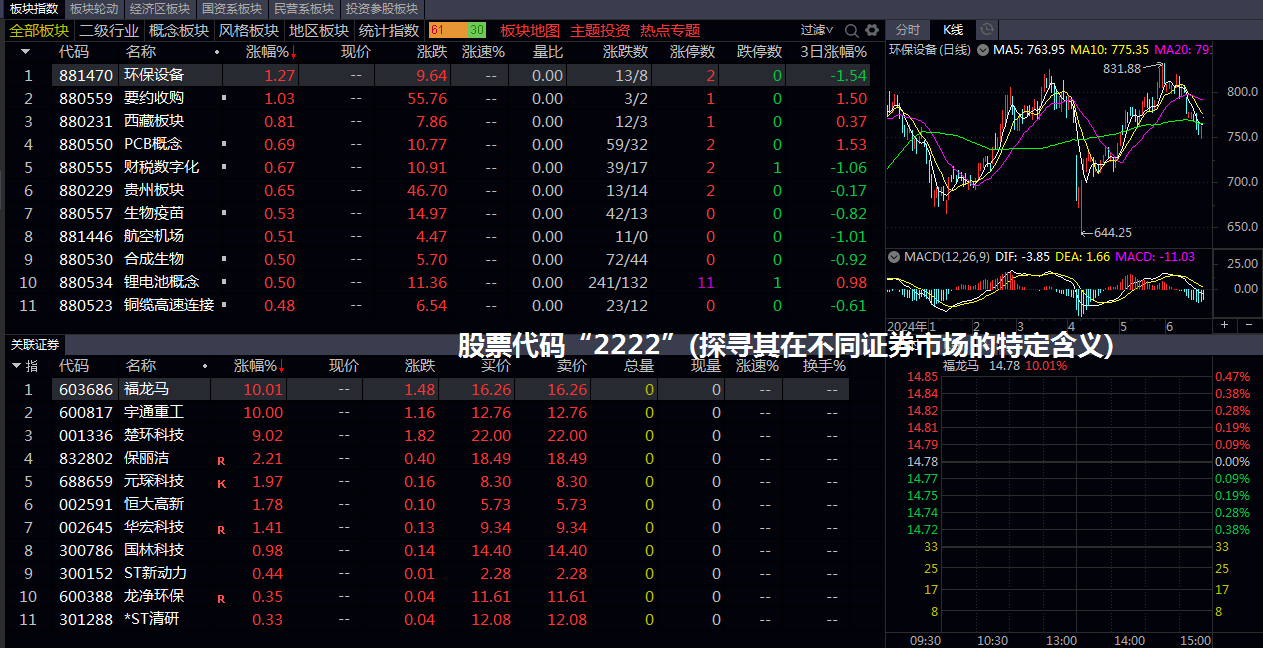Open settings gear icon beside search
This screenshot has width=1263, height=648.
(872, 30)
